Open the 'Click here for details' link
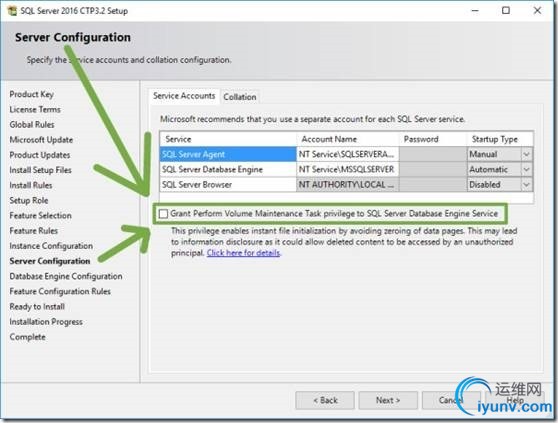Image resolution: width=558 pixels, height=423 pixels. point(243,253)
